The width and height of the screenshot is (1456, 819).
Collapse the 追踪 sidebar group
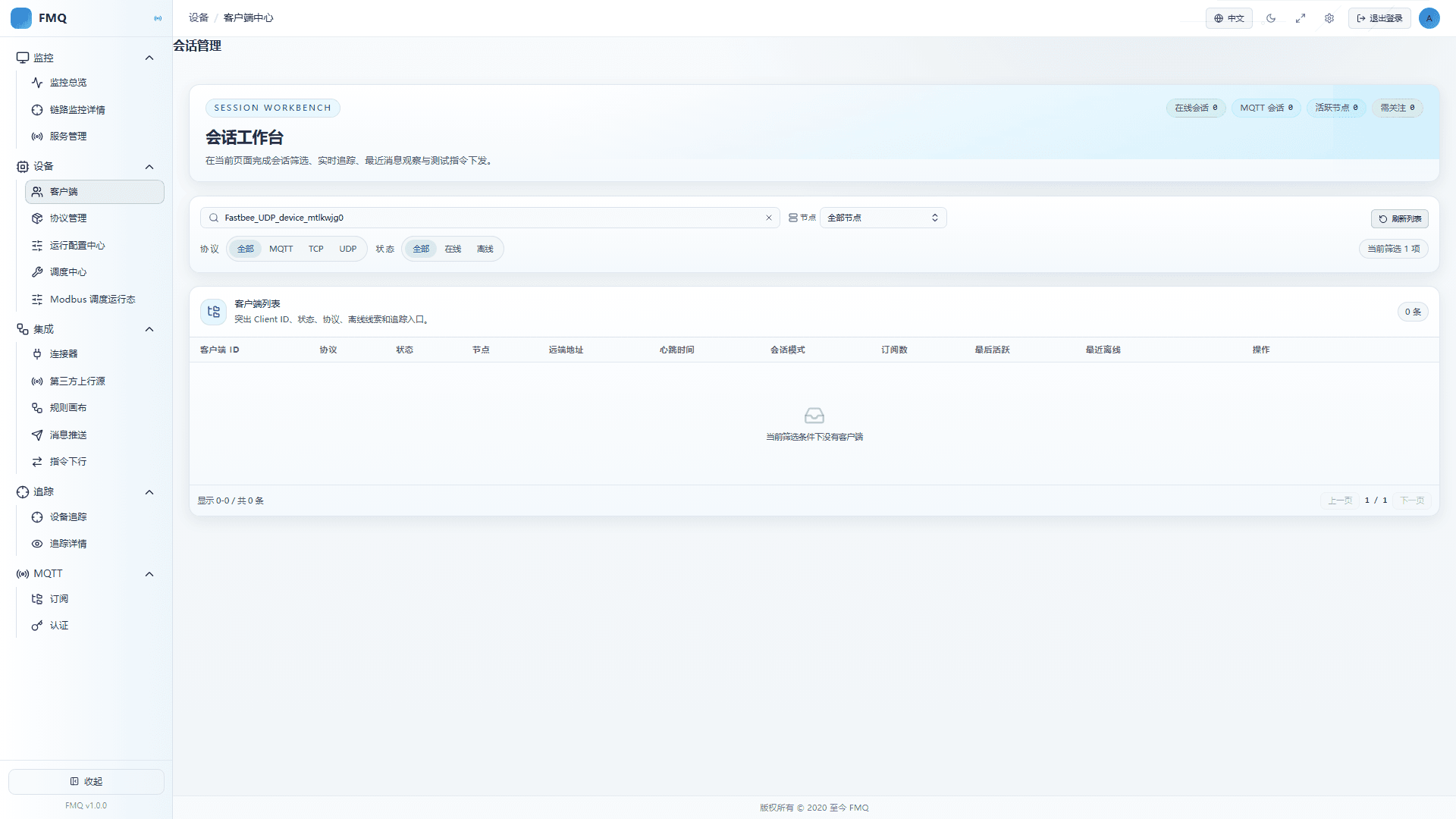149,492
